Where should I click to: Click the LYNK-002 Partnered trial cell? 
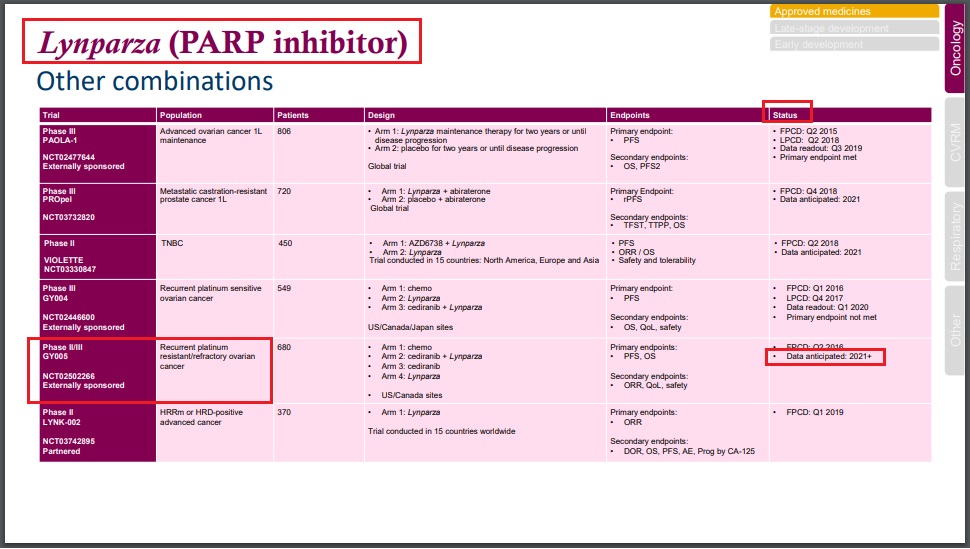(x=97, y=432)
